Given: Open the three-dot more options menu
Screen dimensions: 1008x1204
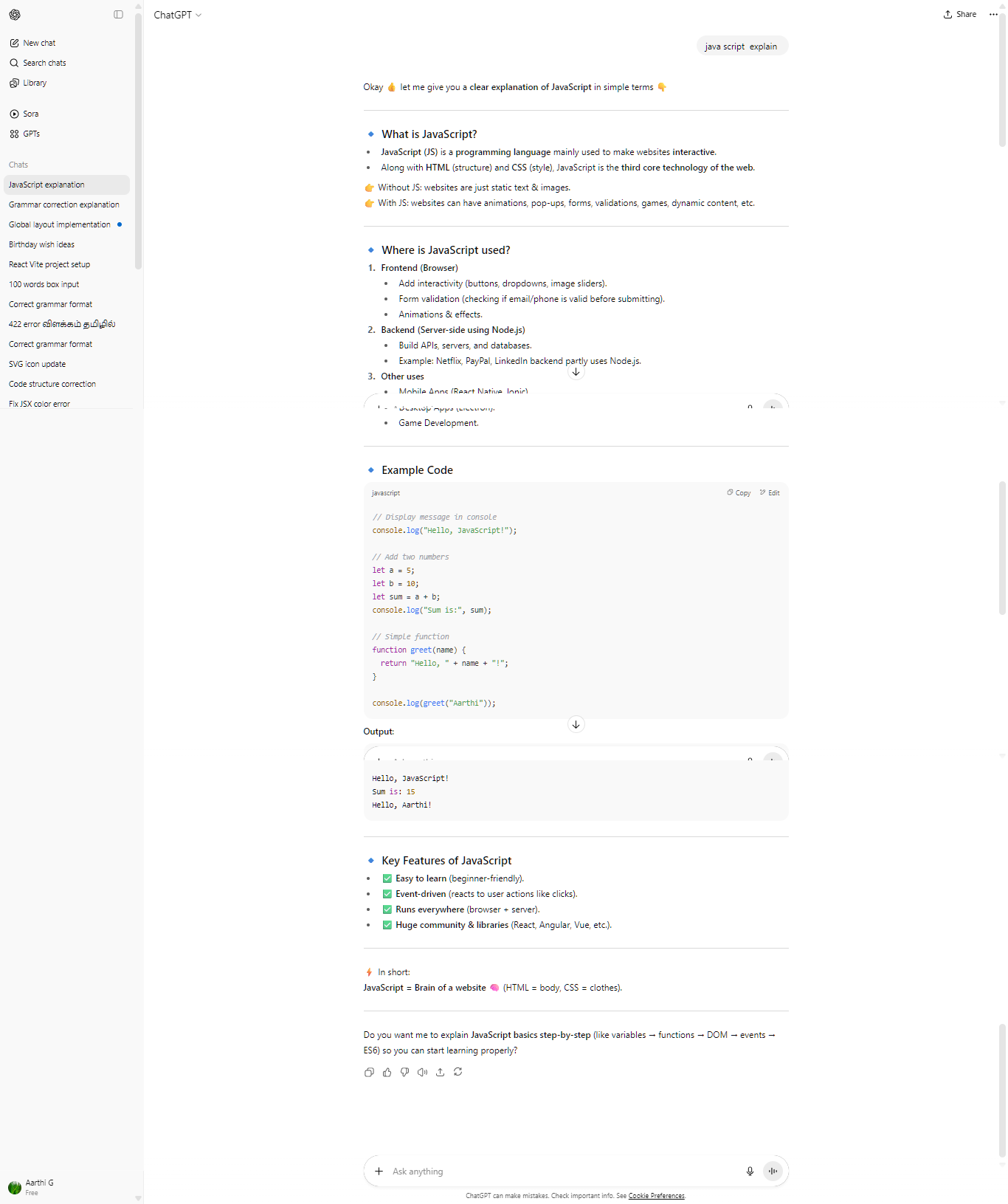Looking at the screenshot, I should point(993,14).
